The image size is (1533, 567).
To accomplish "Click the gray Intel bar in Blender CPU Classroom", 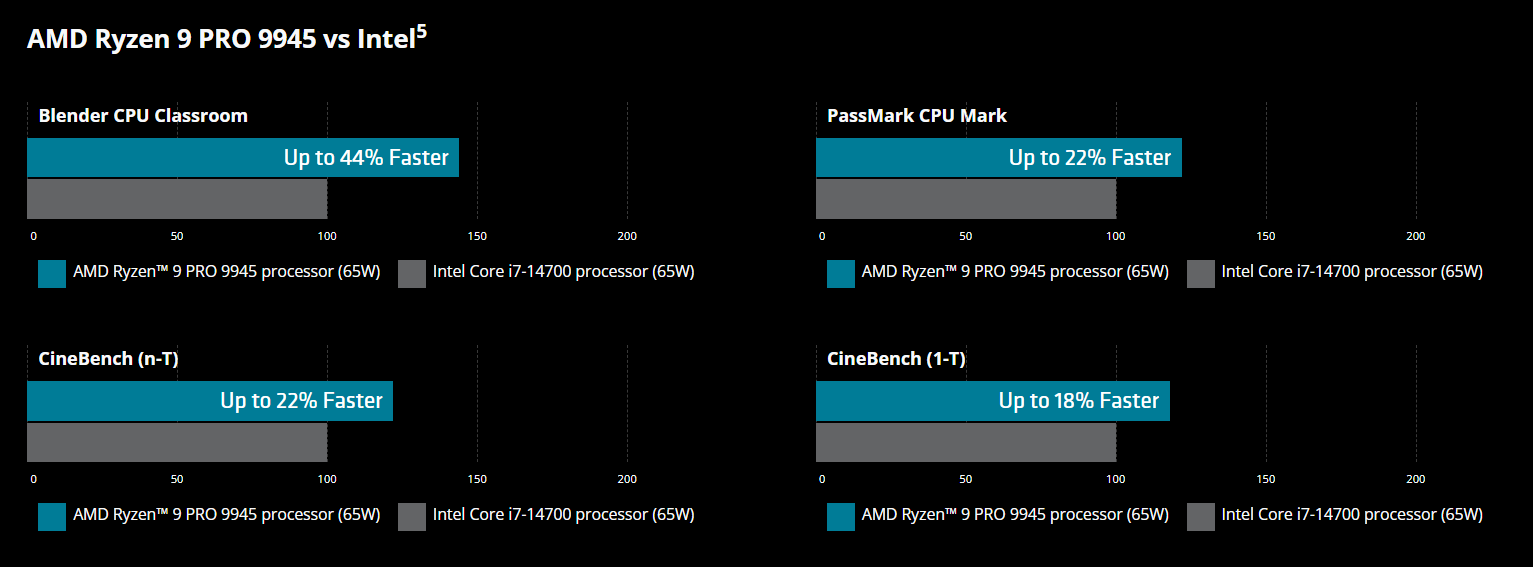I will click(x=177, y=199).
